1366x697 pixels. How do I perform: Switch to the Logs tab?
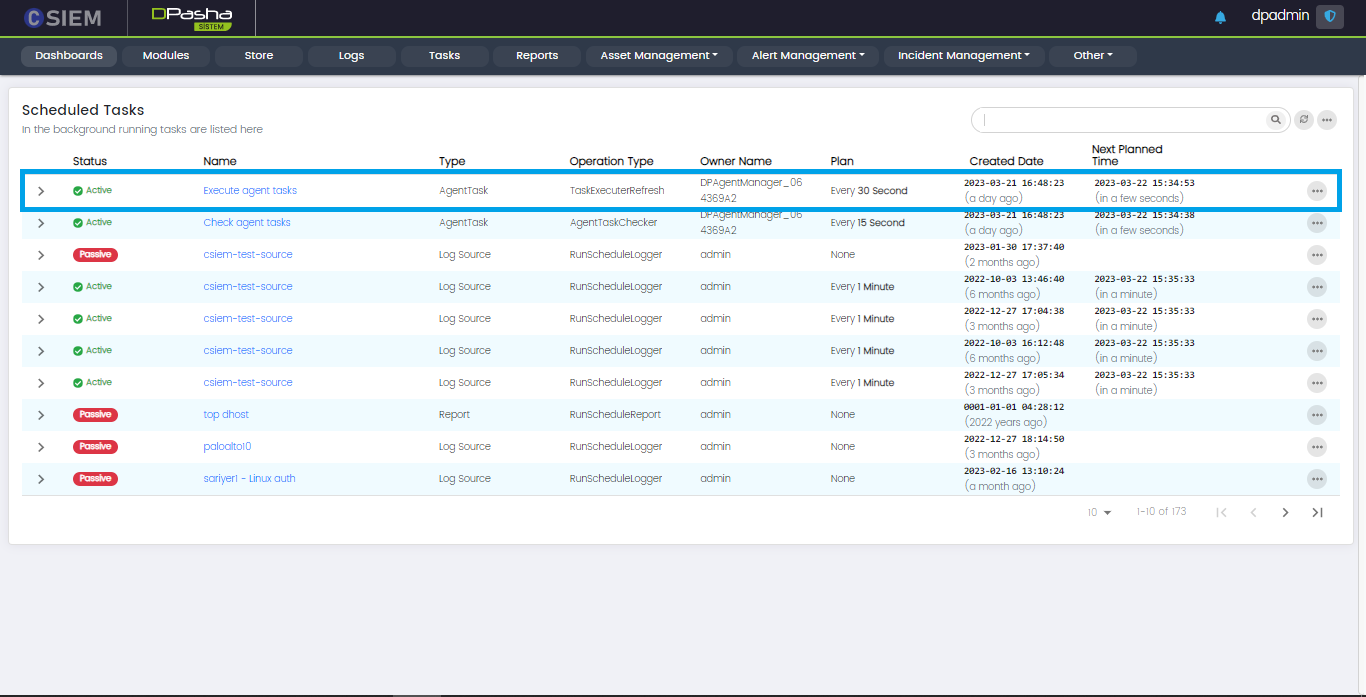point(351,56)
